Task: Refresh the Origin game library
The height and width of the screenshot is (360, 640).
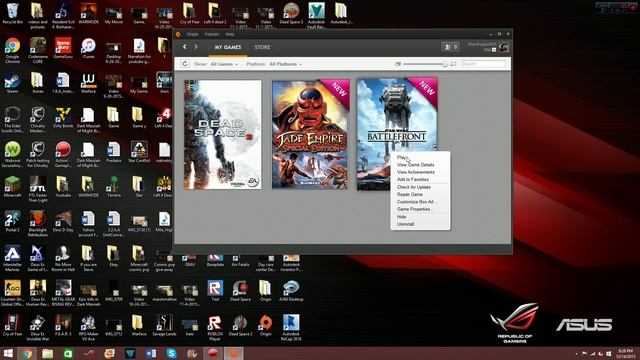Action: coord(185,64)
